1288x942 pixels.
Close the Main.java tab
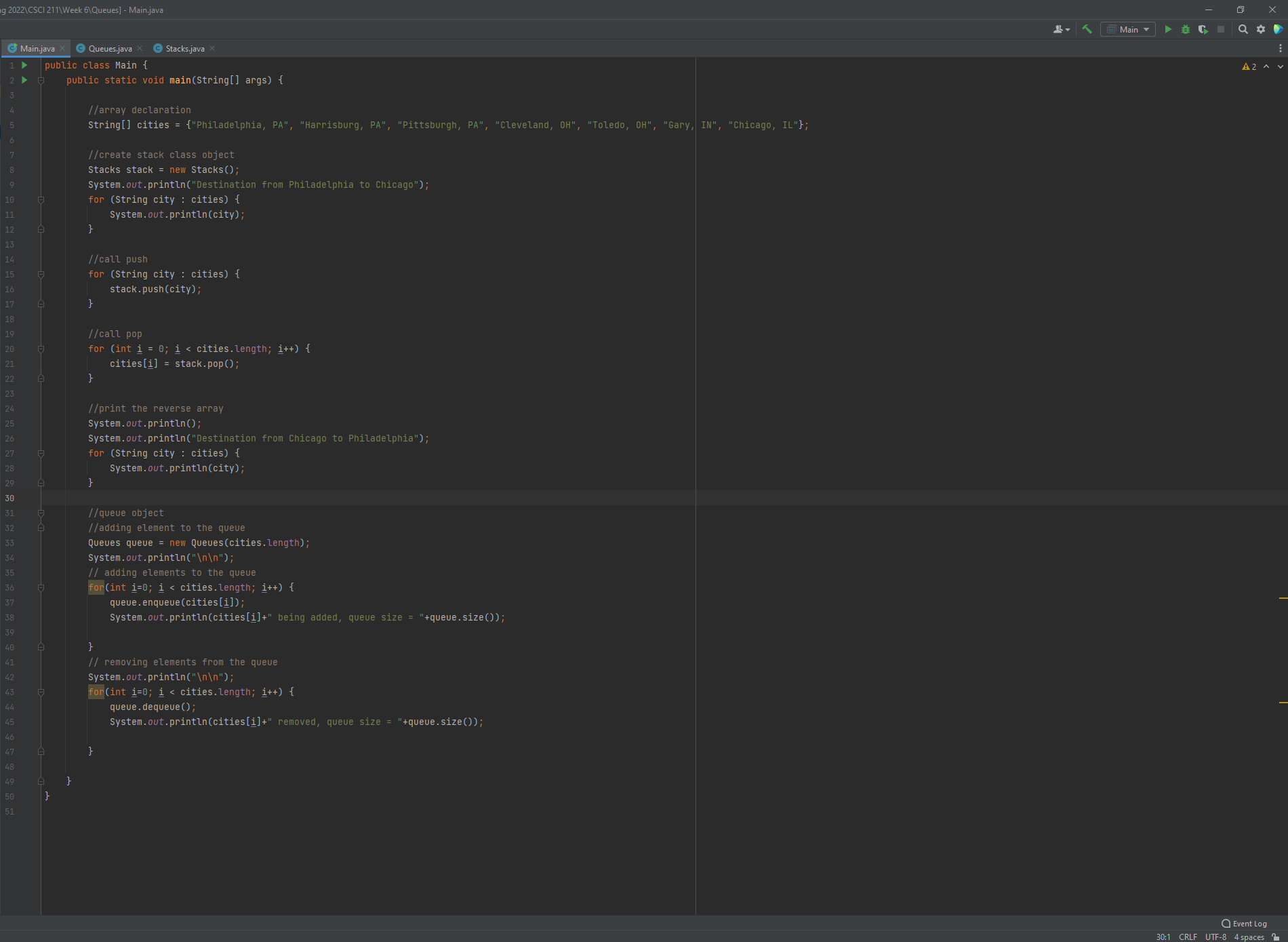point(62,48)
